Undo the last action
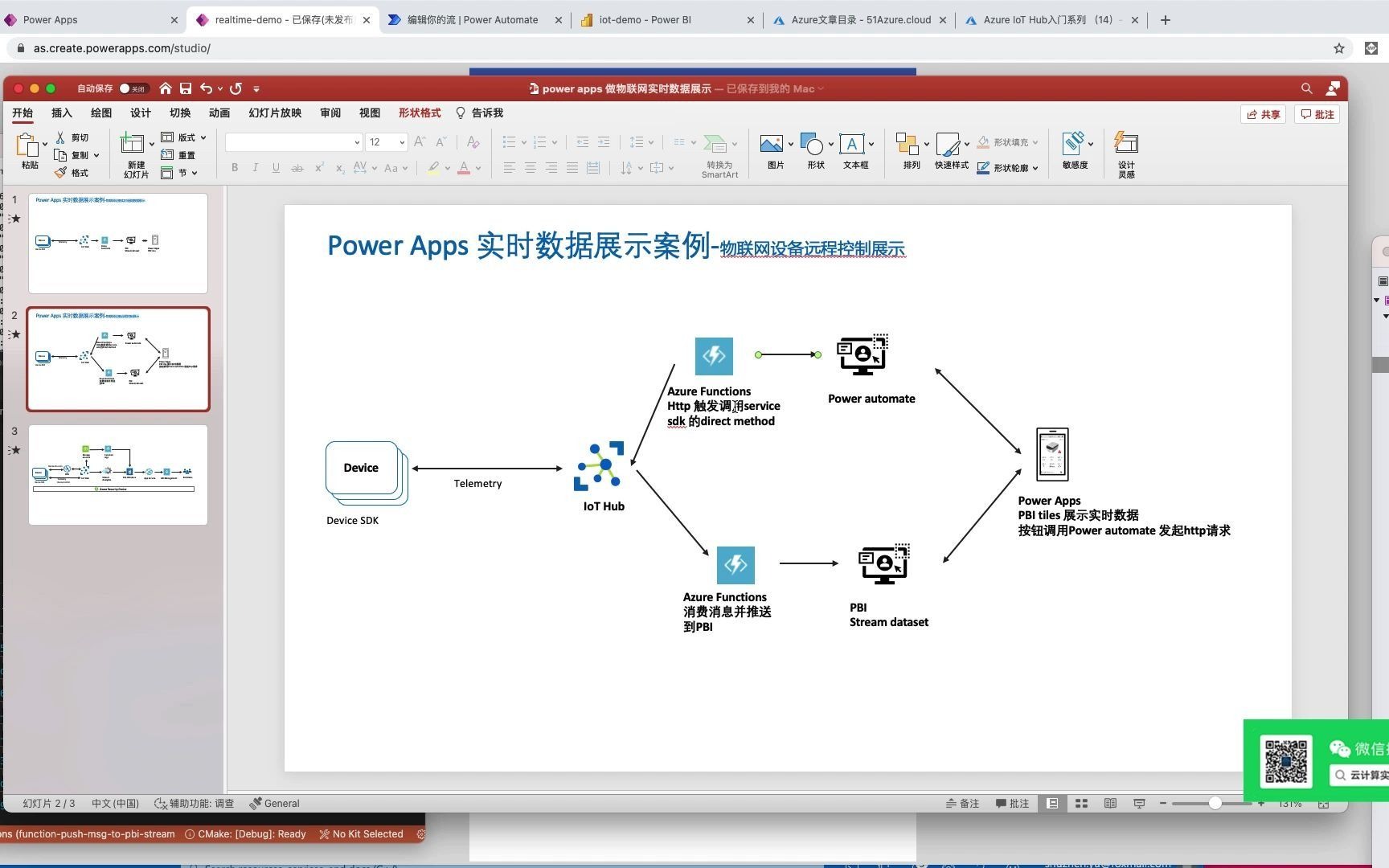The height and width of the screenshot is (868, 1389). click(207, 88)
